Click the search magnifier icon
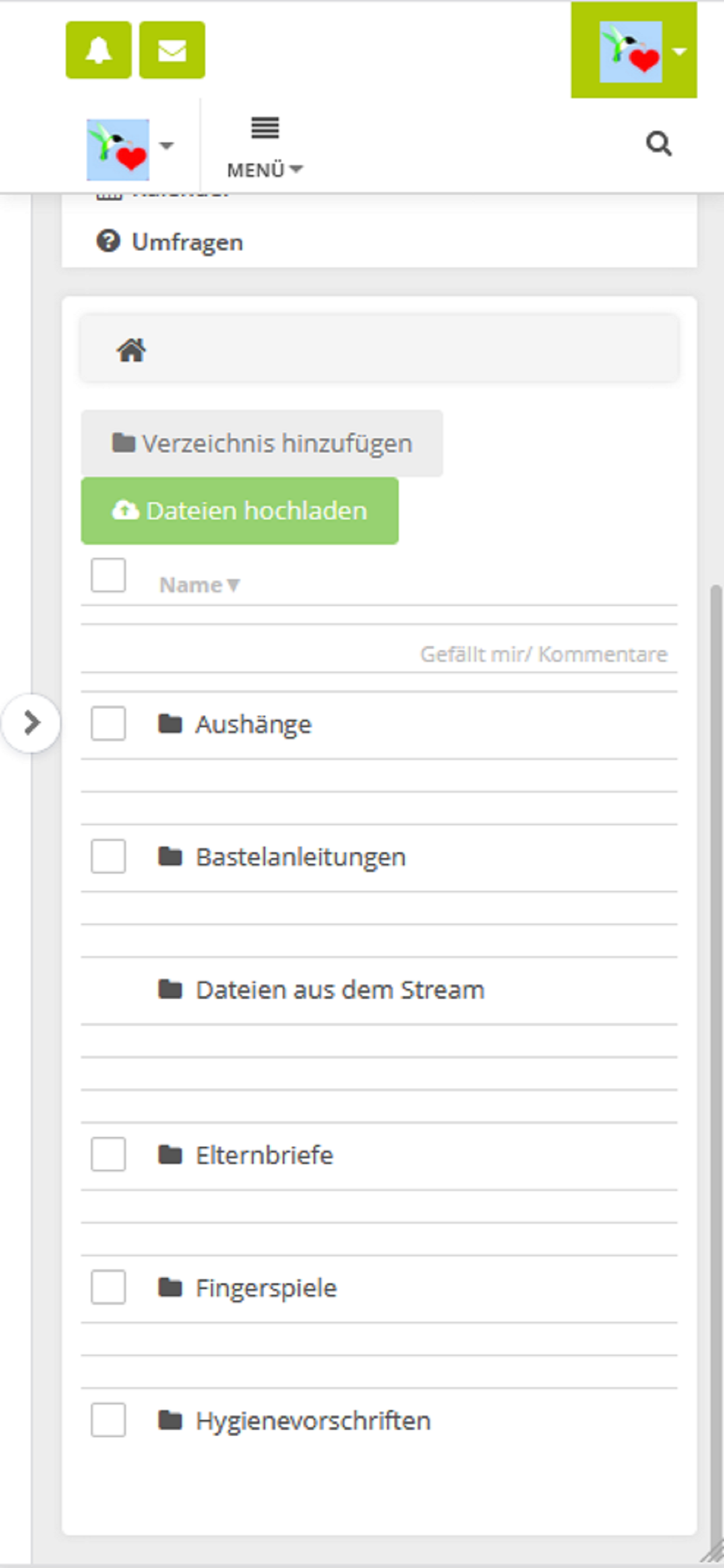Viewport: 724px width, 1568px height. click(659, 145)
